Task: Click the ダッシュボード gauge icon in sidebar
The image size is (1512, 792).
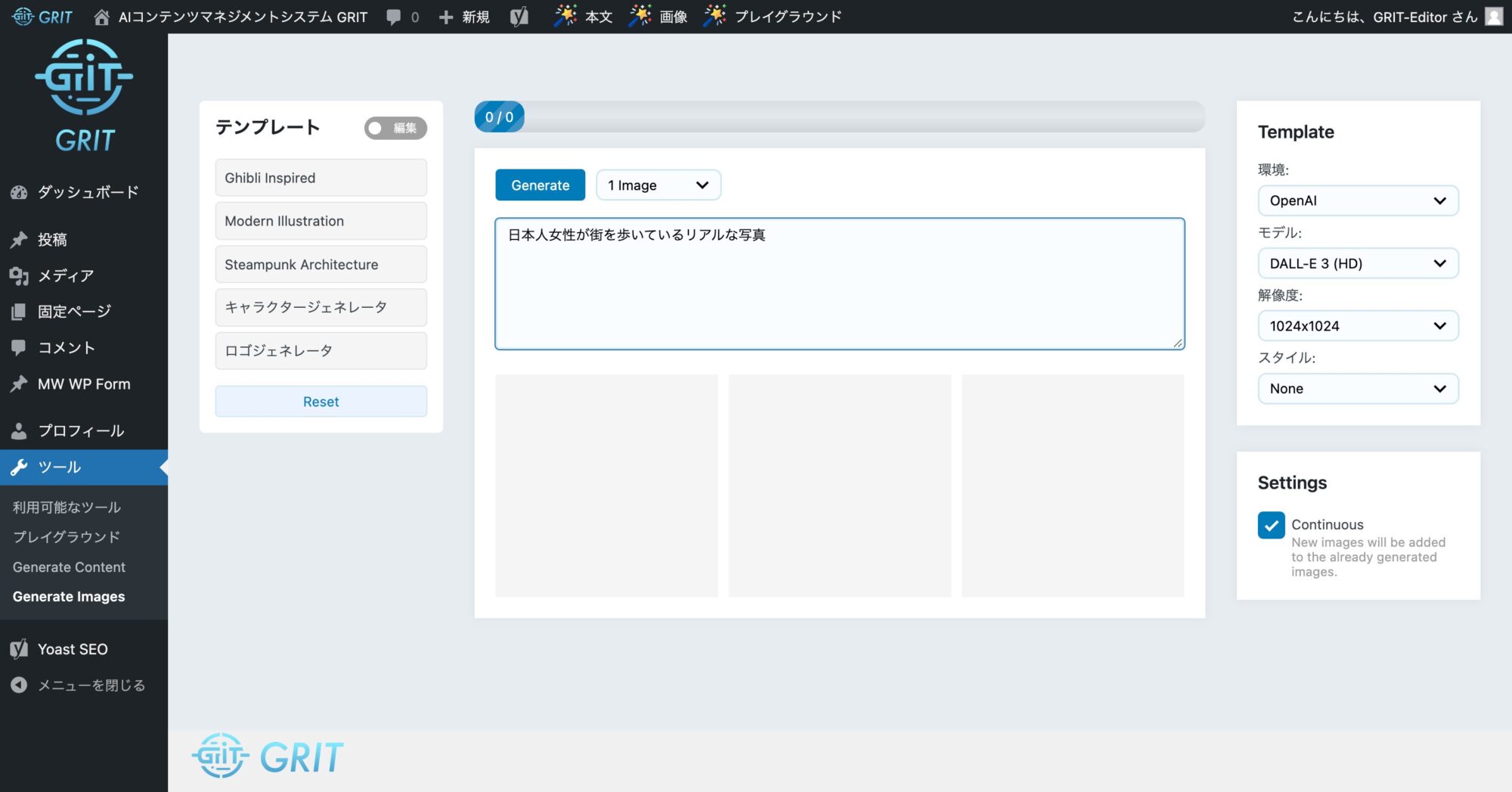Action: tap(19, 192)
